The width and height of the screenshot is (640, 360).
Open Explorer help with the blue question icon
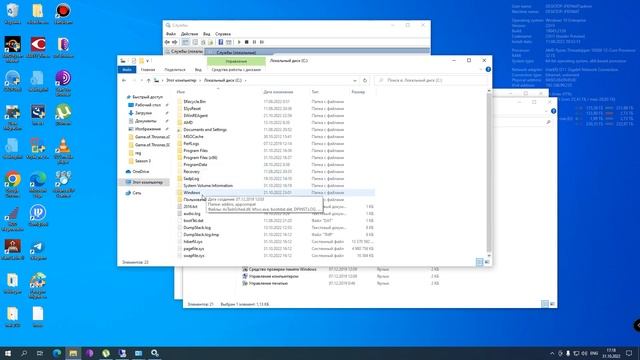pos(488,69)
